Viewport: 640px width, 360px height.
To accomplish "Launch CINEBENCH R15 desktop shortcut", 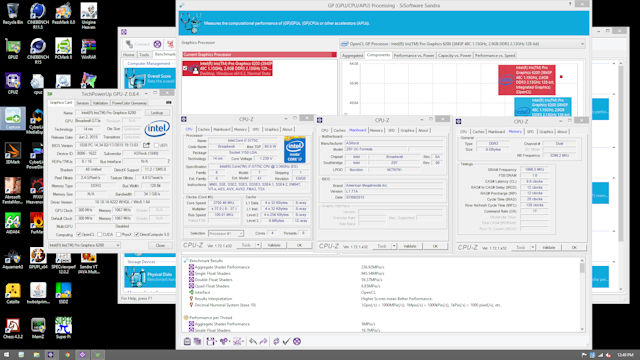I will 38,51.
